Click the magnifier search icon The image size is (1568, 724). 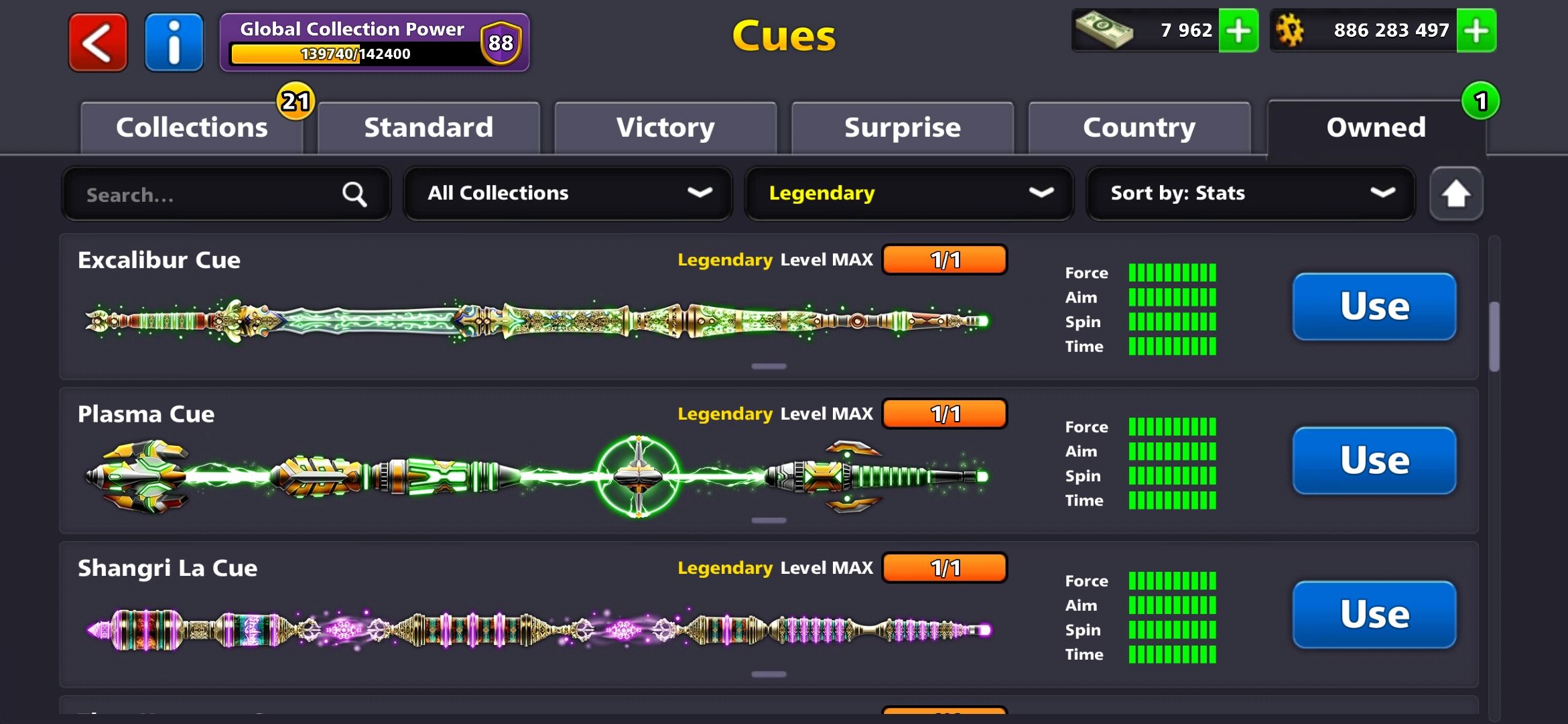[x=354, y=194]
